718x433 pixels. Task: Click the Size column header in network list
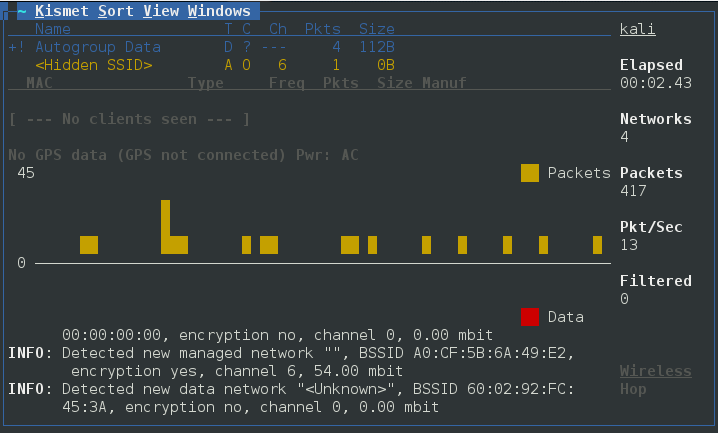377,29
